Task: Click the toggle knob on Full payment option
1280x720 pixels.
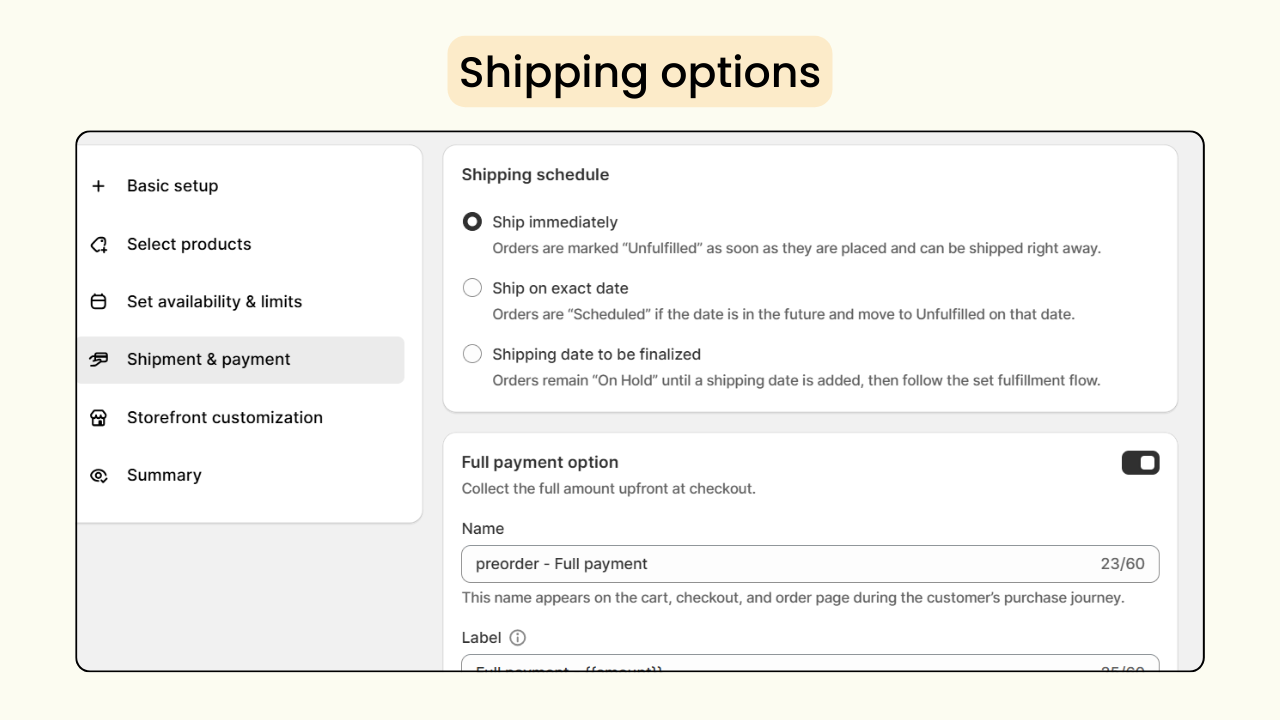Action: [1148, 462]
